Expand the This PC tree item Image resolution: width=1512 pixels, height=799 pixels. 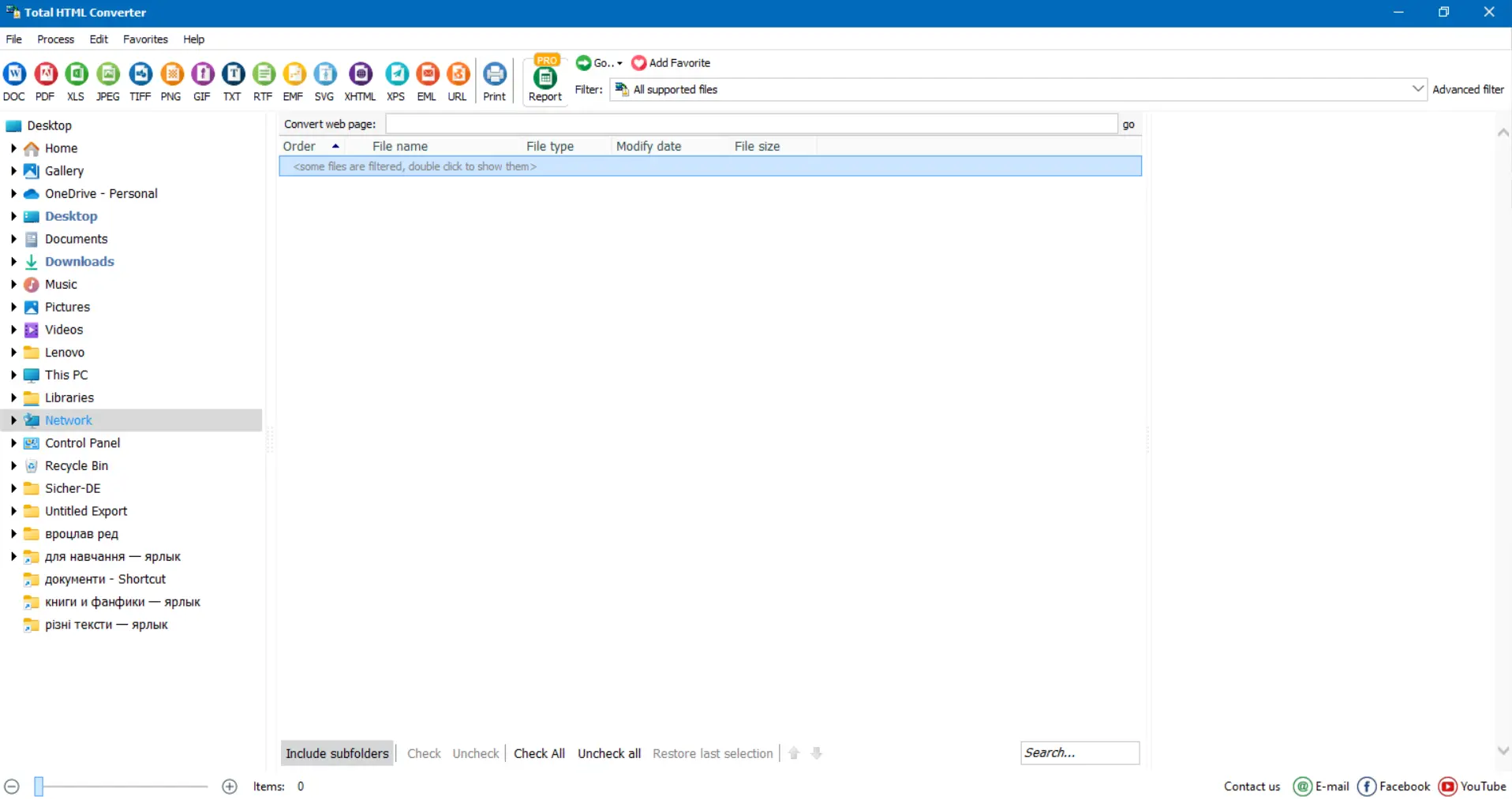(12, 375)
